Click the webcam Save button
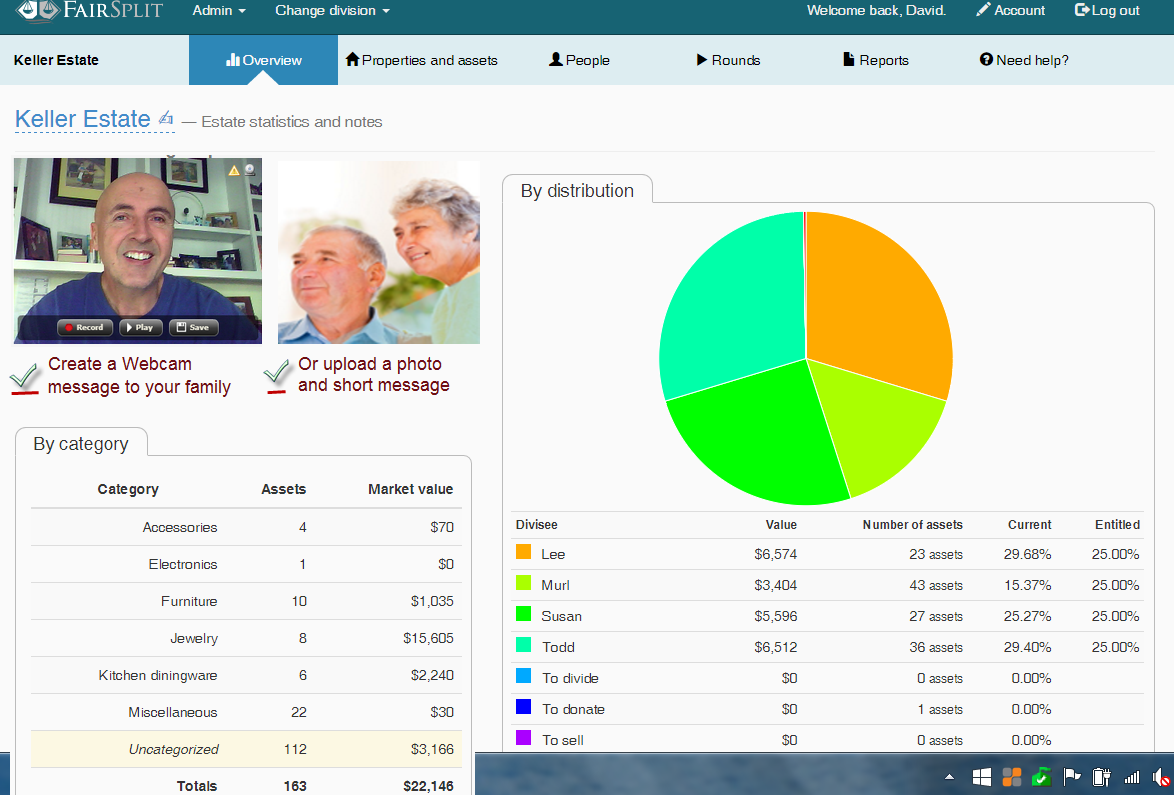1174x795 pixels. 193,327
